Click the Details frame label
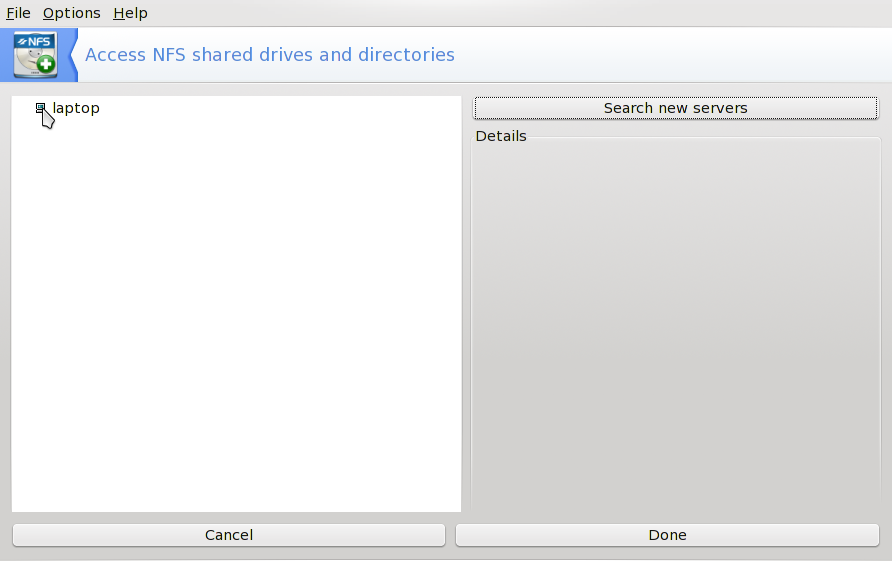The image size is (892, 561). tap(500, 136)
